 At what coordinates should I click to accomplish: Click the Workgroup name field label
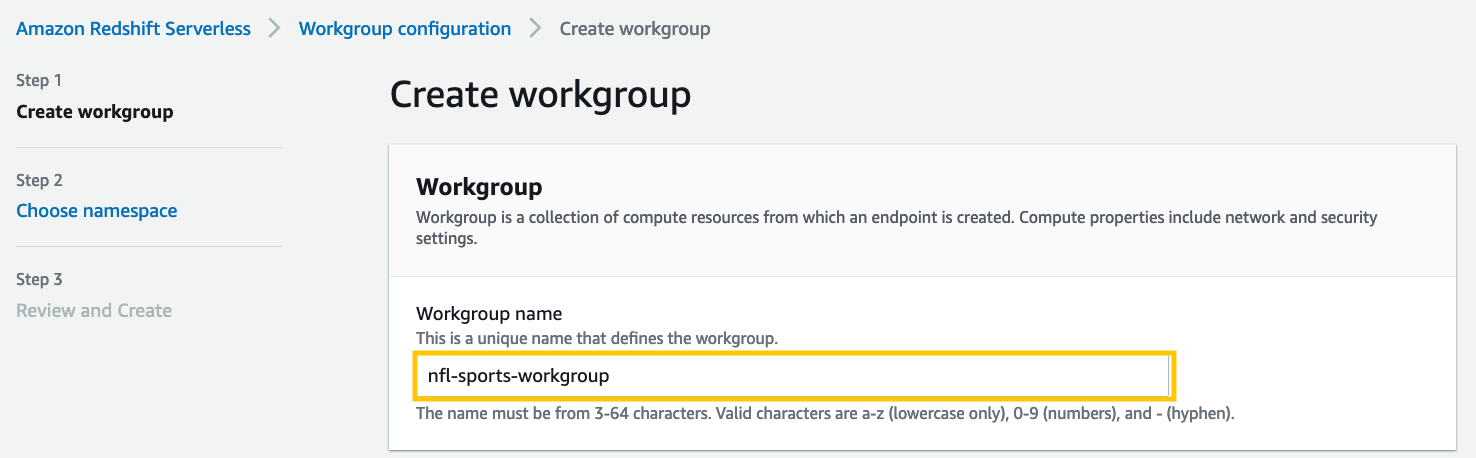[489, 314]
